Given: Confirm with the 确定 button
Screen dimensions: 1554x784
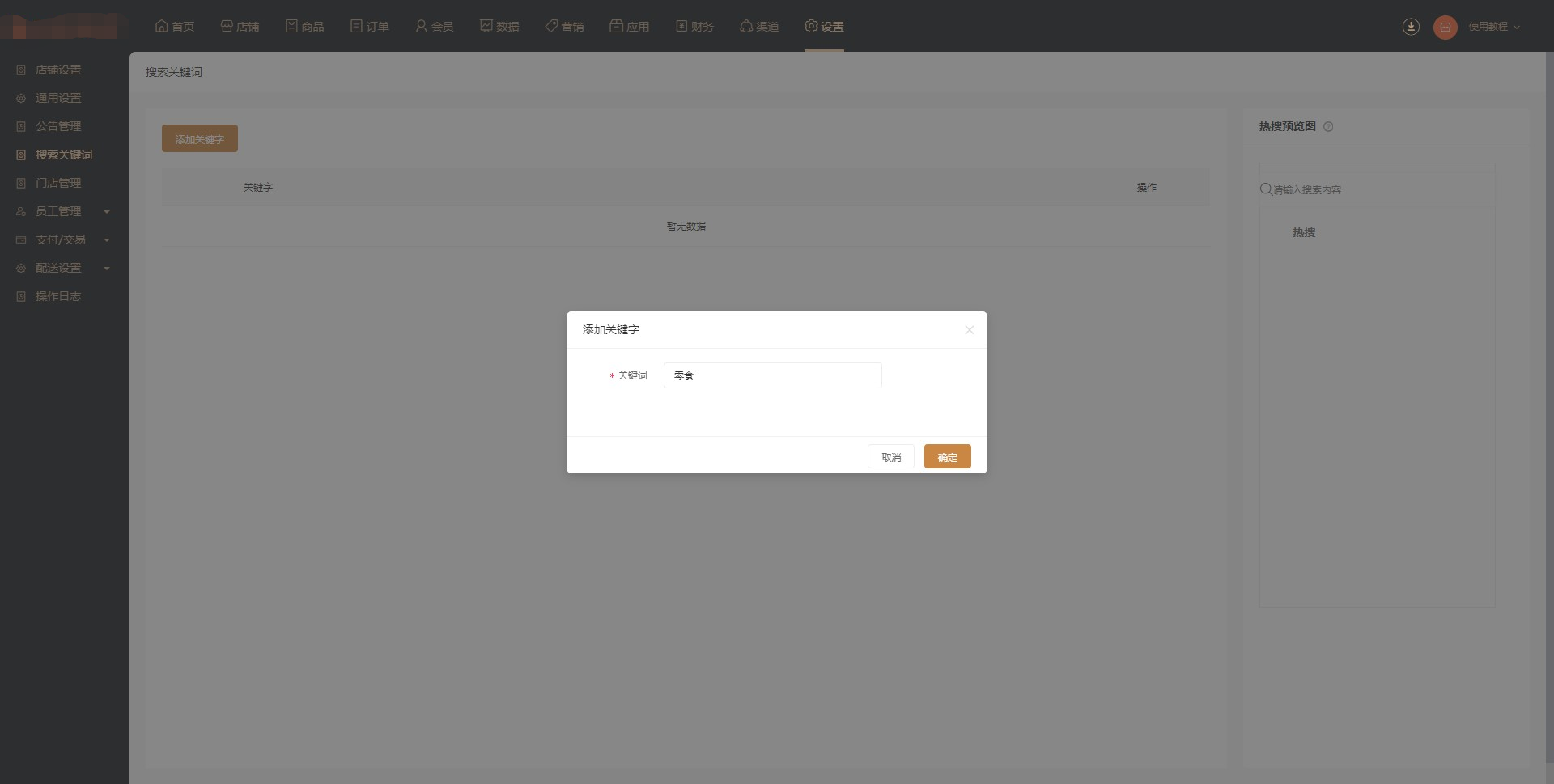Looking at the screenshot, I should [947, 457].
